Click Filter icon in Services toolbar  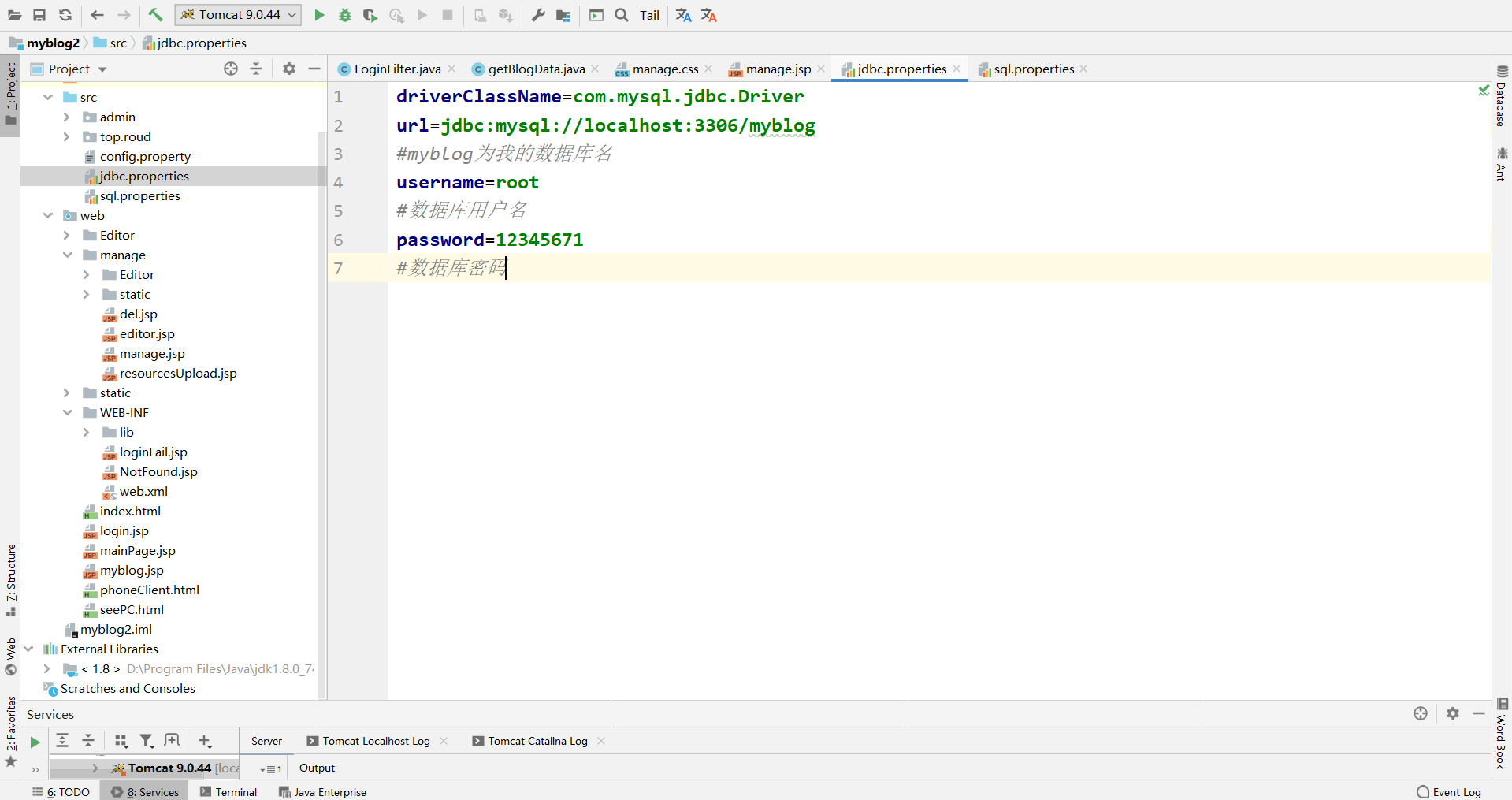click(147, 741)
